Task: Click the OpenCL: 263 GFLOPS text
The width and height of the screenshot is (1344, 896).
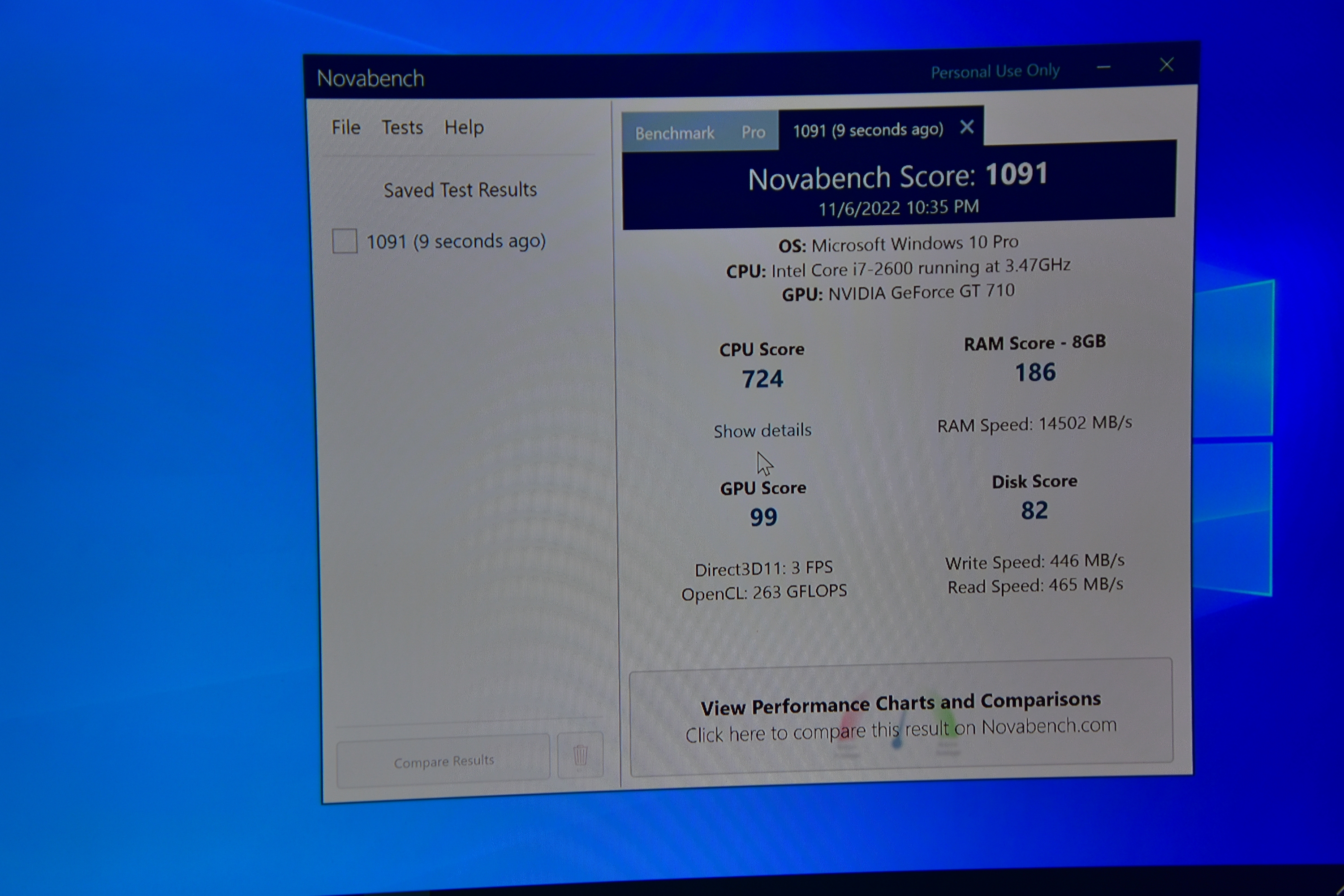Action: (764, 593)
